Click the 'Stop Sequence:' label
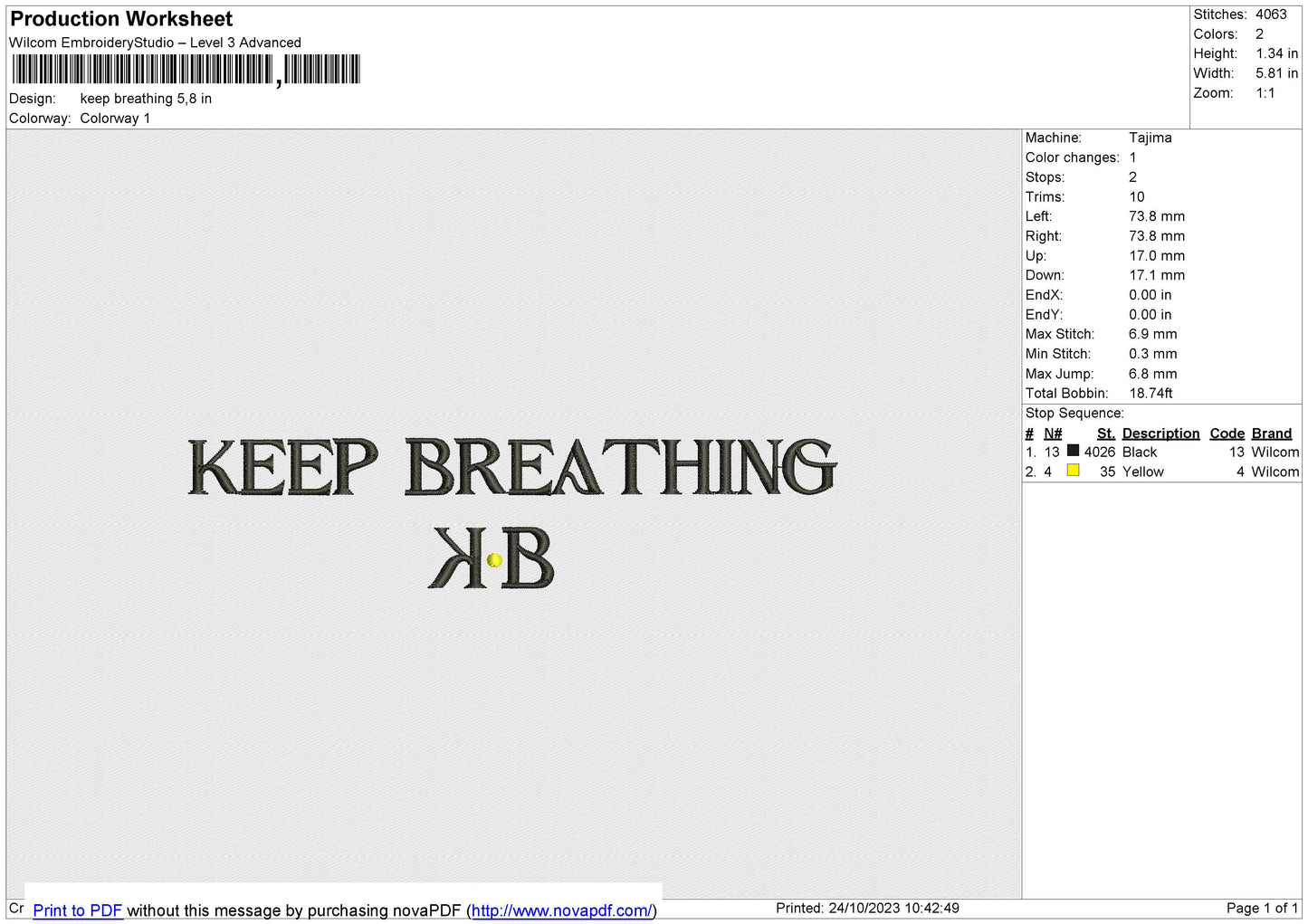1308x924 pixels. [x=1074, y=413]
